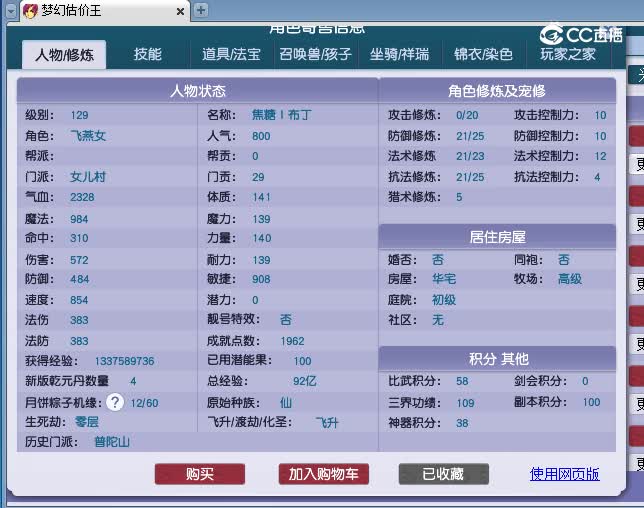
Task: Select the 梦幻估价王 browser tab title
Action: pos(71,11)
